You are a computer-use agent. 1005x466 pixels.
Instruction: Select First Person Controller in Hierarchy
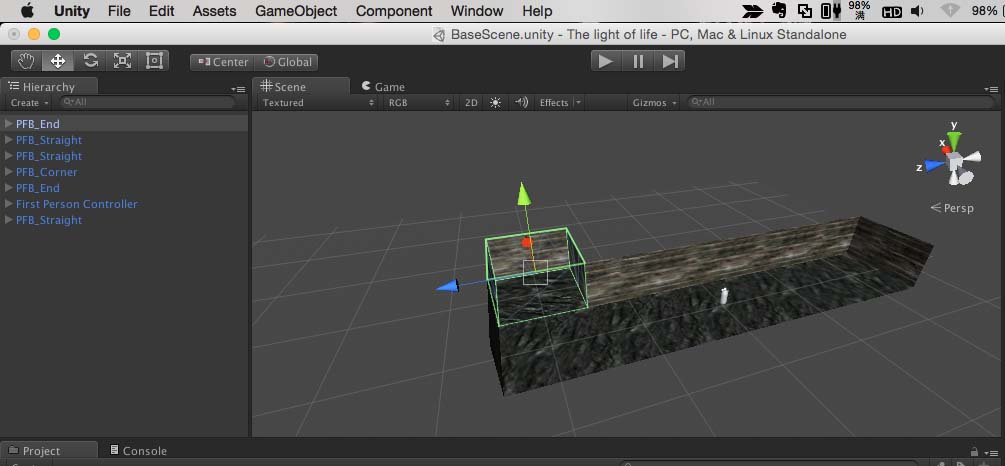[77, 204]
